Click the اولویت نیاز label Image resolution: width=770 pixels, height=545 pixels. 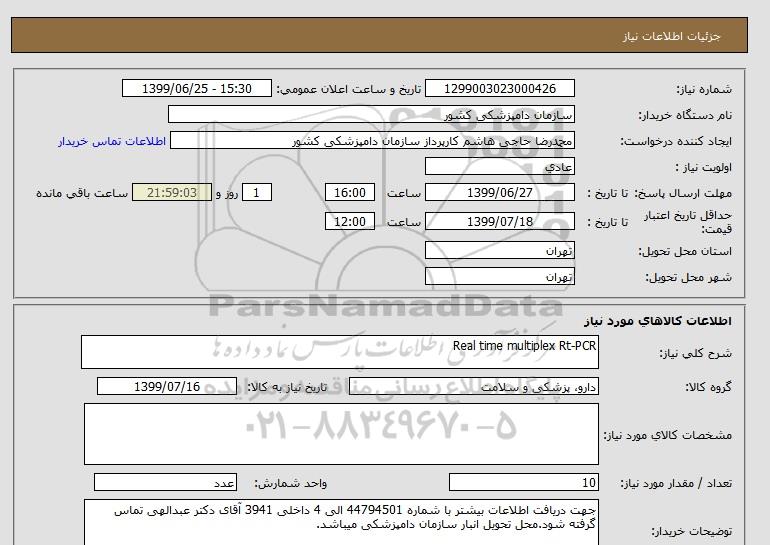click(x=704, y=167)
